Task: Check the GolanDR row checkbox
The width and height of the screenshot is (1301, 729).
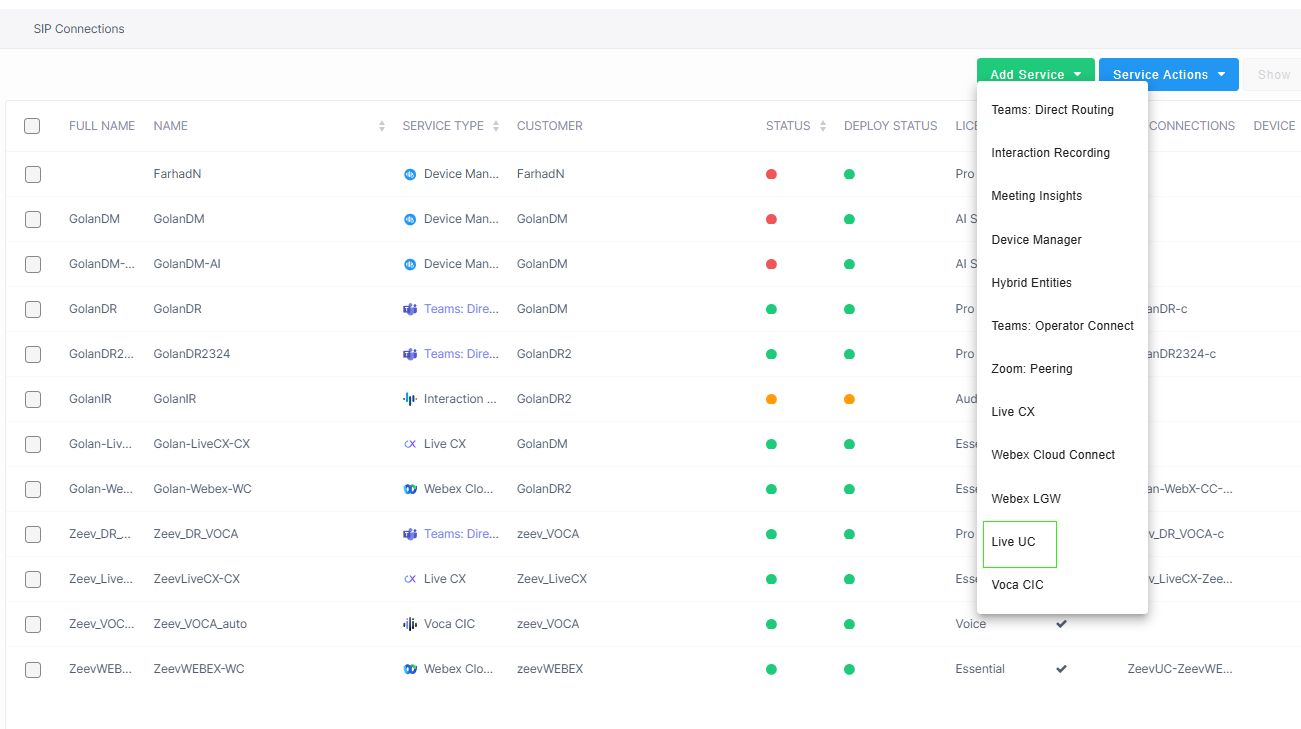Action: 33,309
